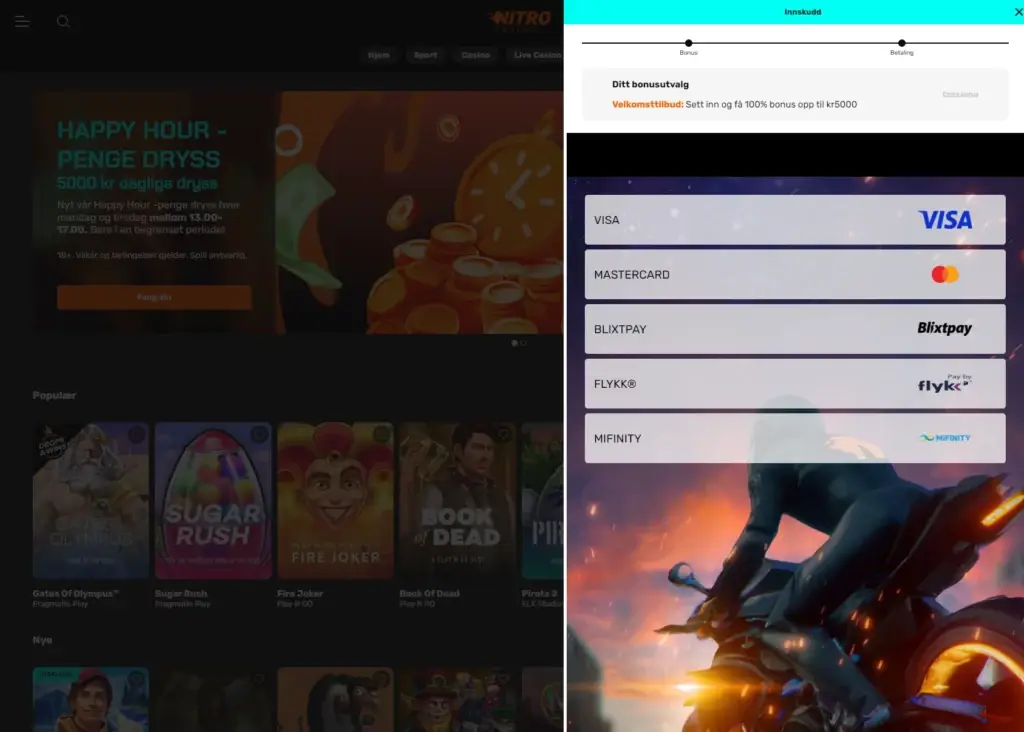
Task: Click the Happy Hour Penge Dryss headline
Action: tap(142, 144)
